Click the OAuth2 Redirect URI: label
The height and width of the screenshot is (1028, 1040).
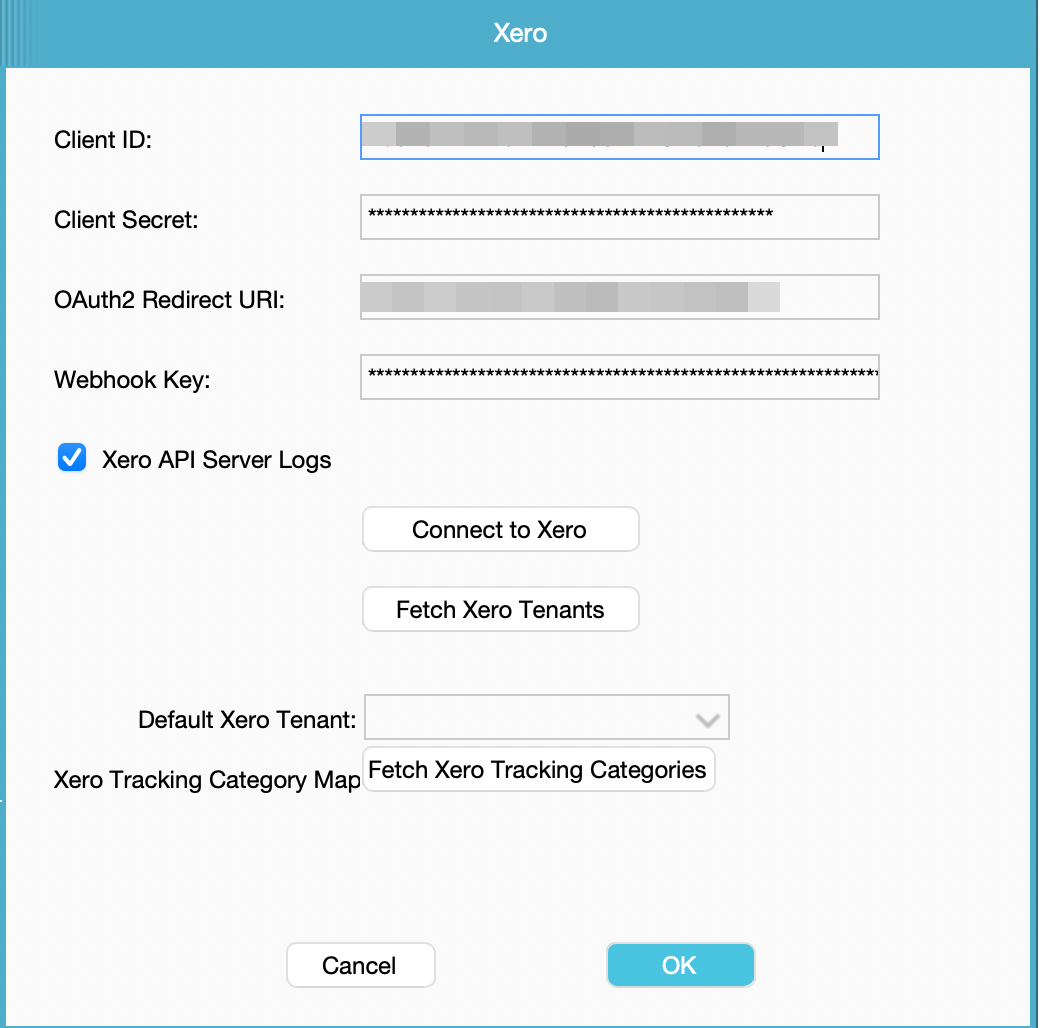(169, 300)
